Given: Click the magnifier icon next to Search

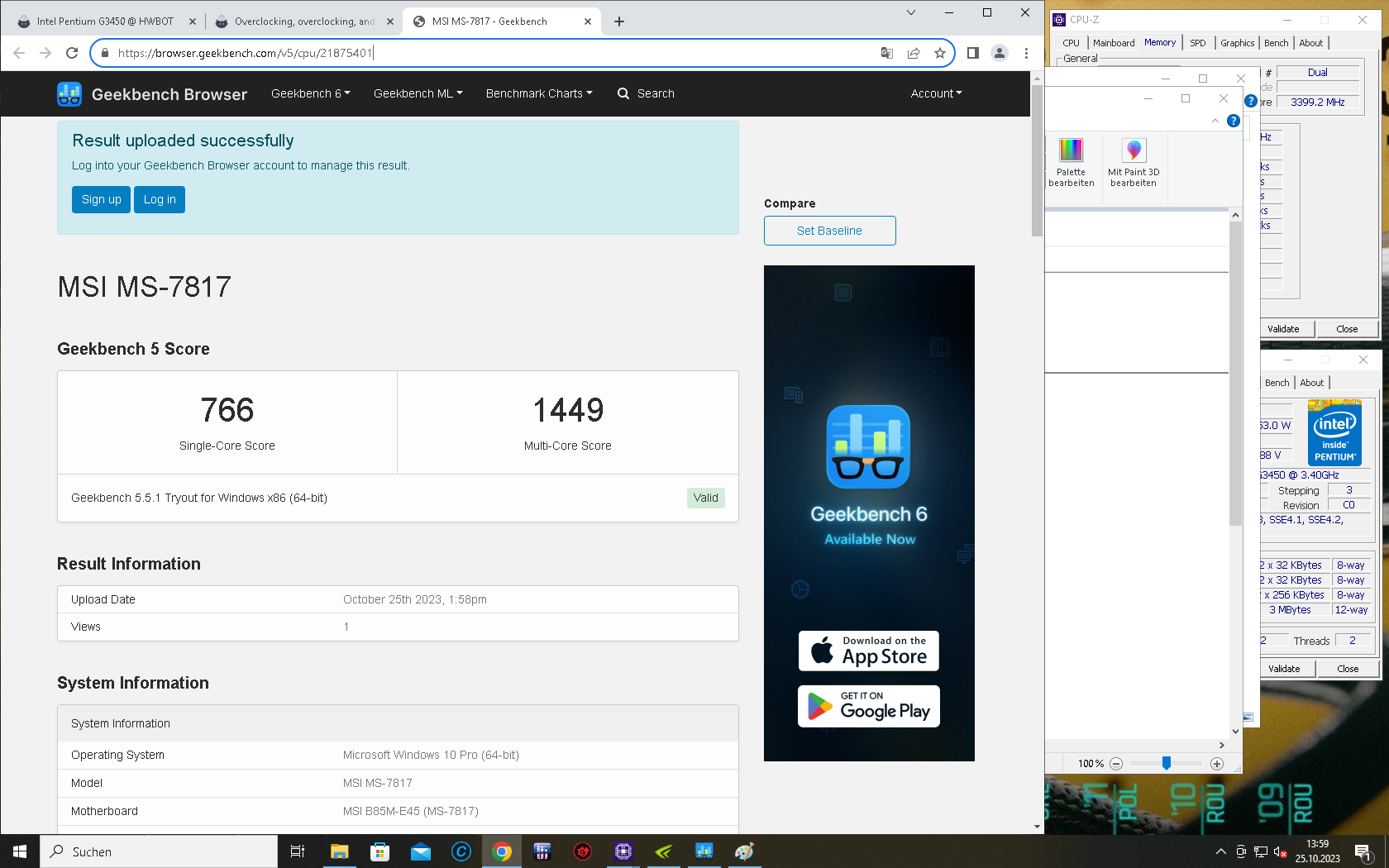Looking at the screenshot, I should click(623, 93).
